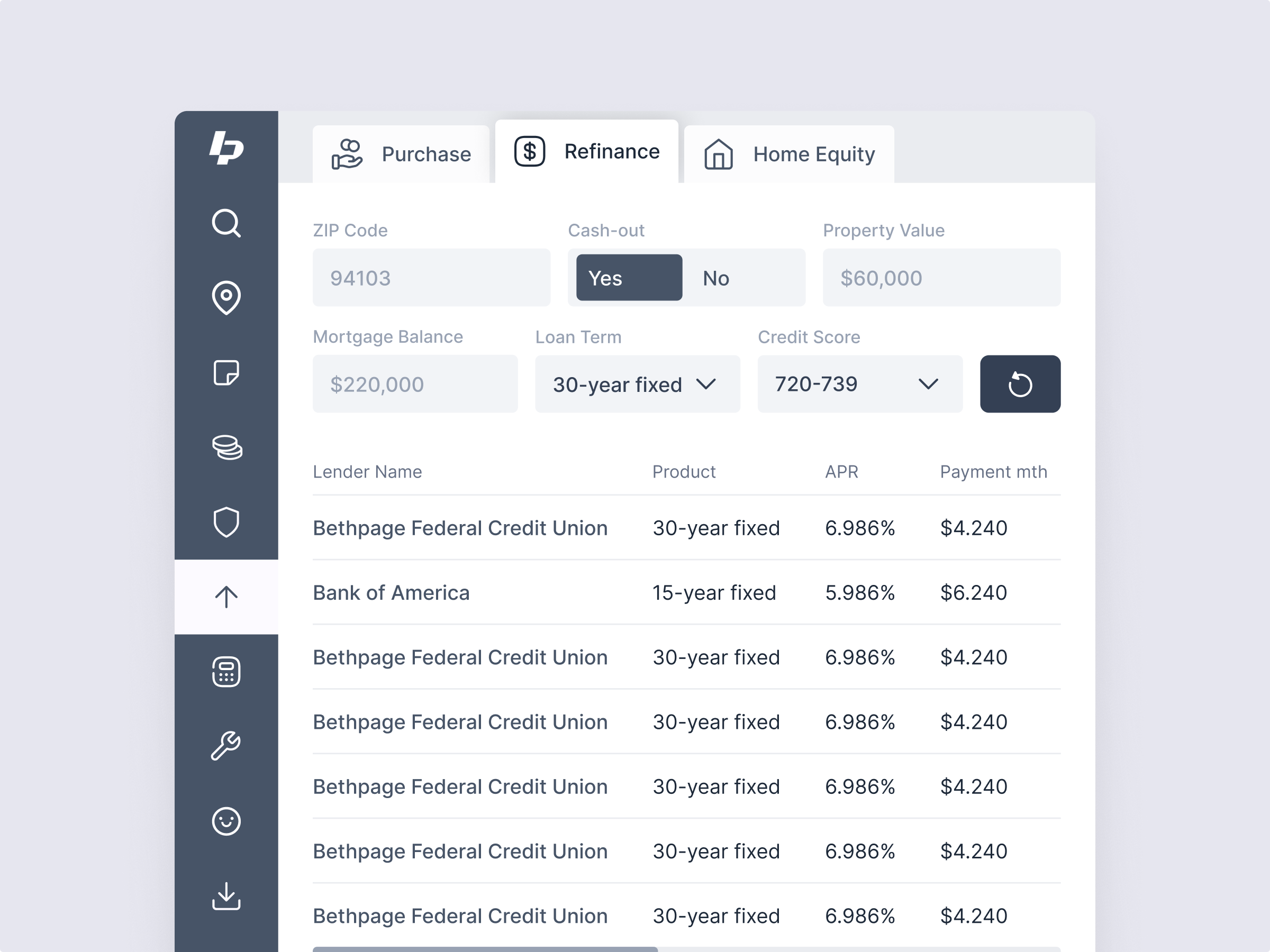Click the Property Value label
The width and height of the screenshot is (1270, 952).
click(884, 231)
